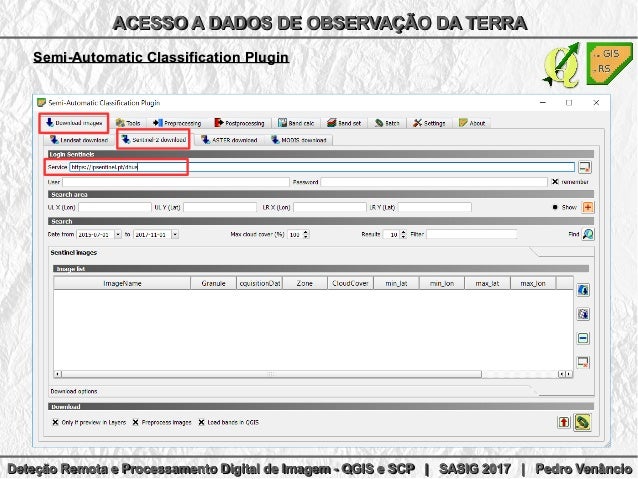Open the Band calc tab
This screenshot has height=479, width=638.
pyautogui.click(x=296, y=123)
